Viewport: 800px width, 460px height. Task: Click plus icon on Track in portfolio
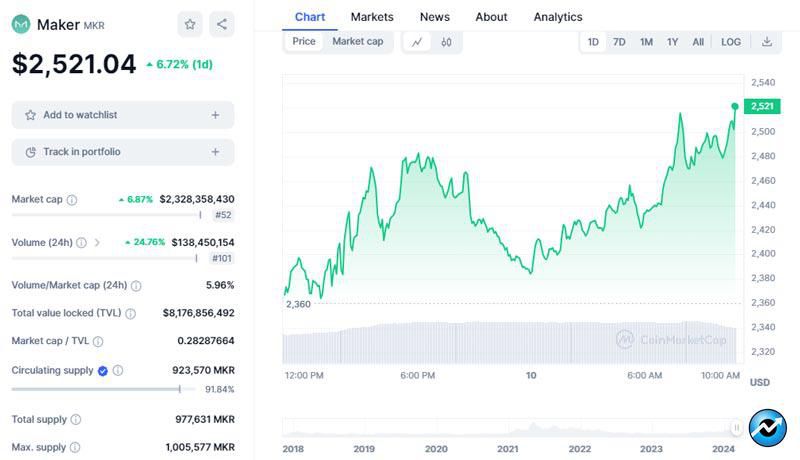click(x=215, y=152)
